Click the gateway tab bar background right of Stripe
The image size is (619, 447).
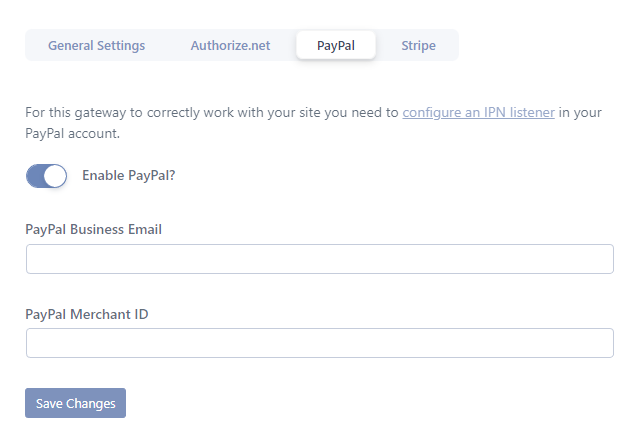448,45
